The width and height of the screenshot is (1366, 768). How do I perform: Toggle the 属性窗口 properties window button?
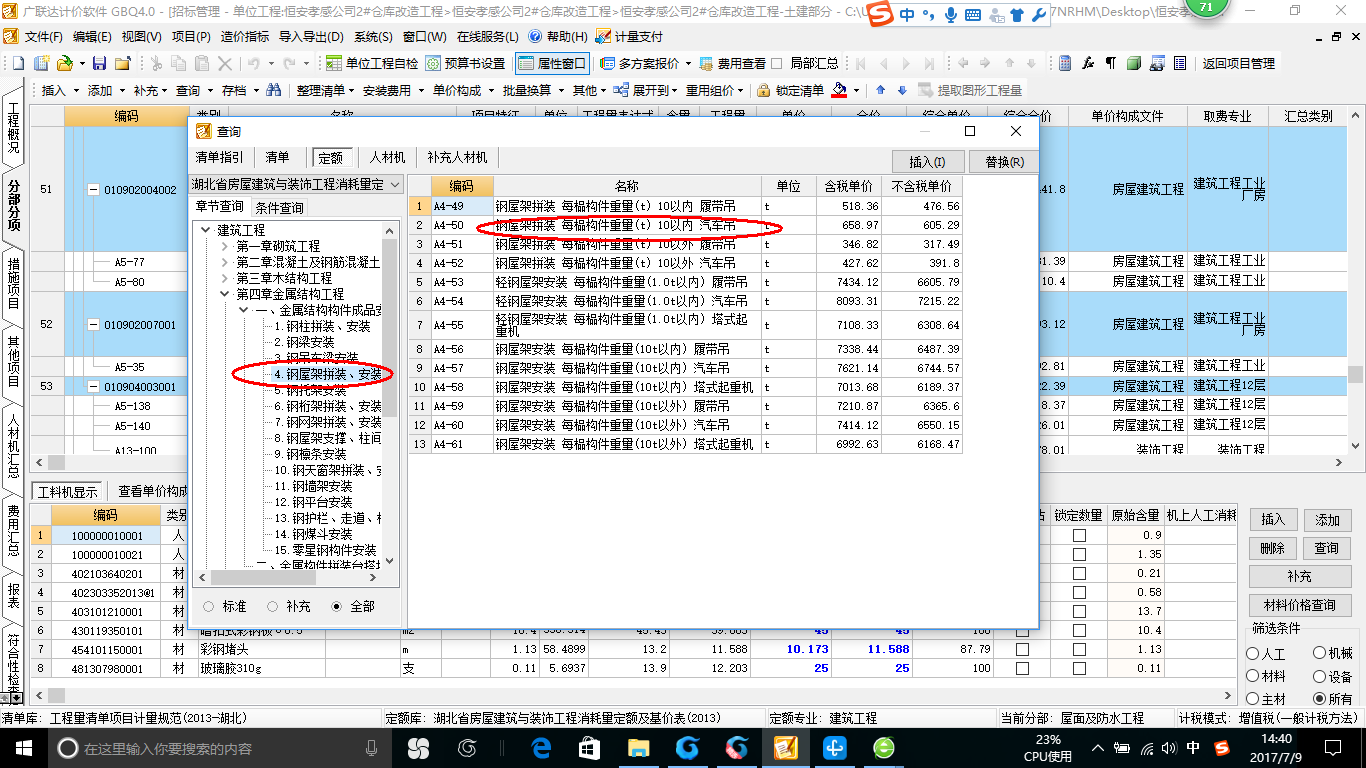point(552,63)
